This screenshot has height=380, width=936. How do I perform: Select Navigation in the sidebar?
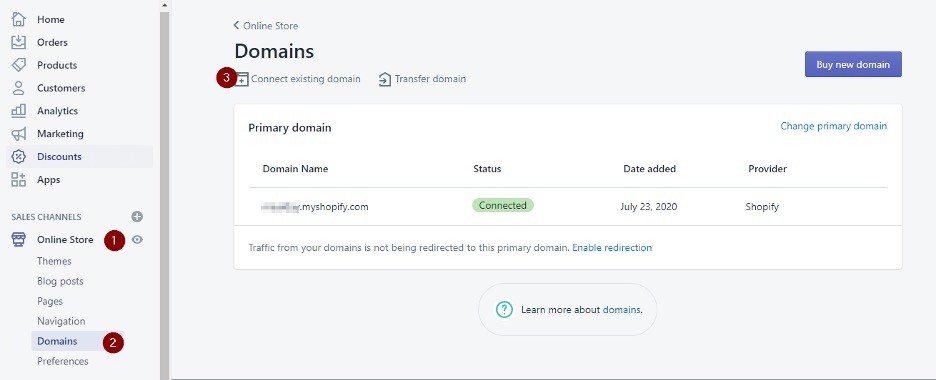coord(61,321)
